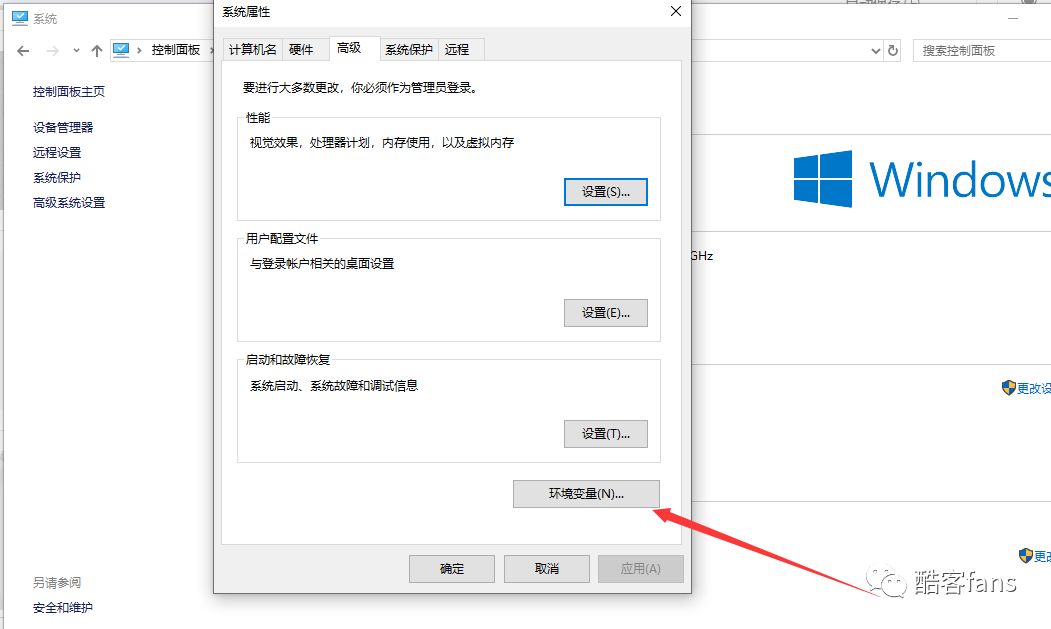Close the 系统属性 dialog

(676, 11)
